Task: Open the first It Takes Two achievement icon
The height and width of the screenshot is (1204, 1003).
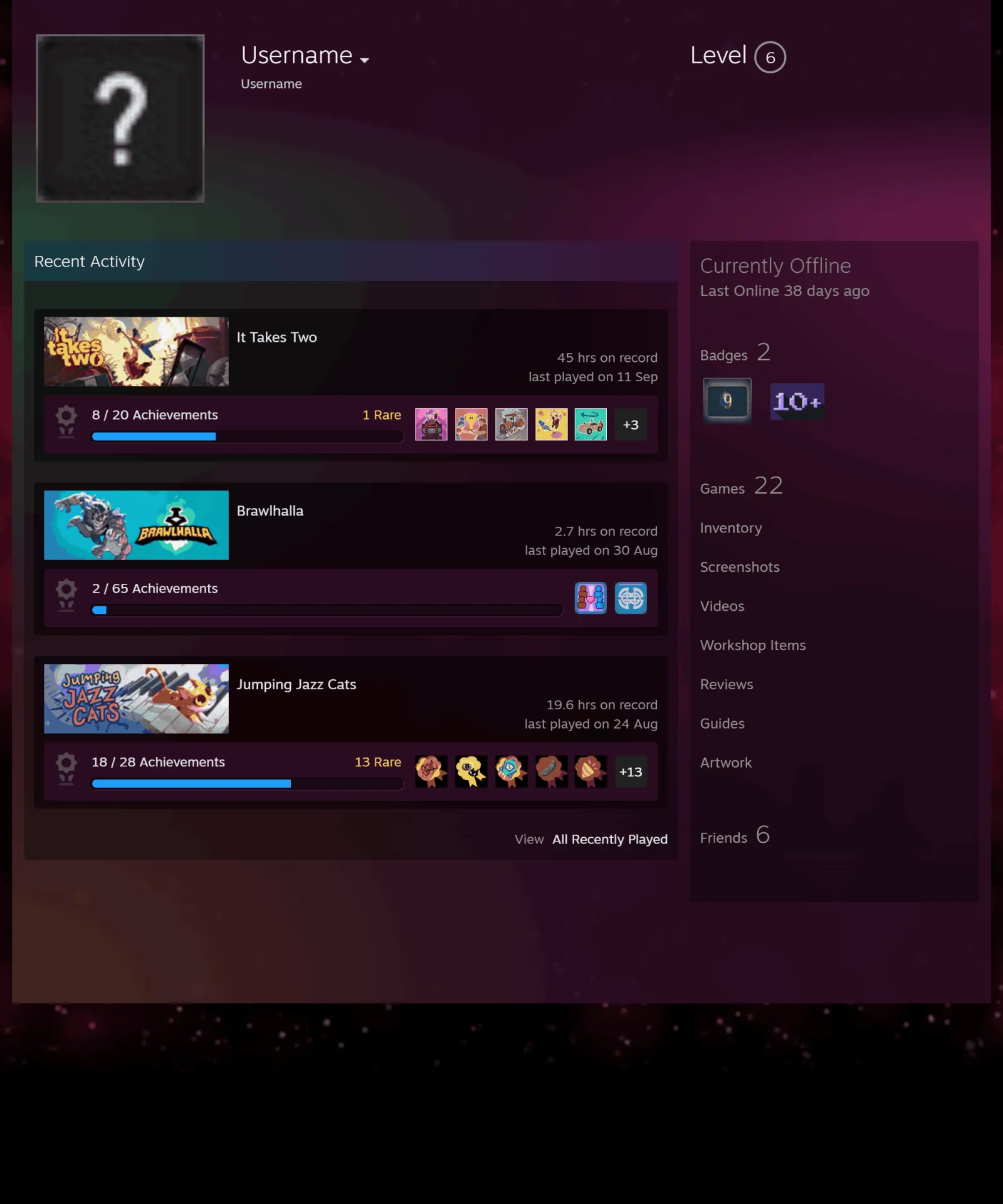Action: pos(431,425)
